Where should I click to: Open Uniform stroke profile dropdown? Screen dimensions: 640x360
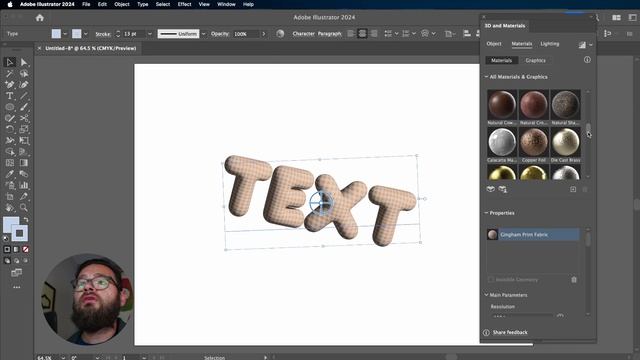pos(203,34)
